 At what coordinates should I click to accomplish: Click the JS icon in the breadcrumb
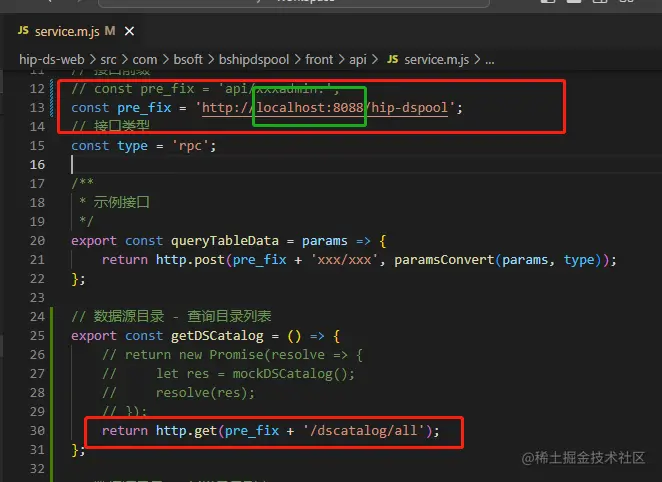pos(393,59)
